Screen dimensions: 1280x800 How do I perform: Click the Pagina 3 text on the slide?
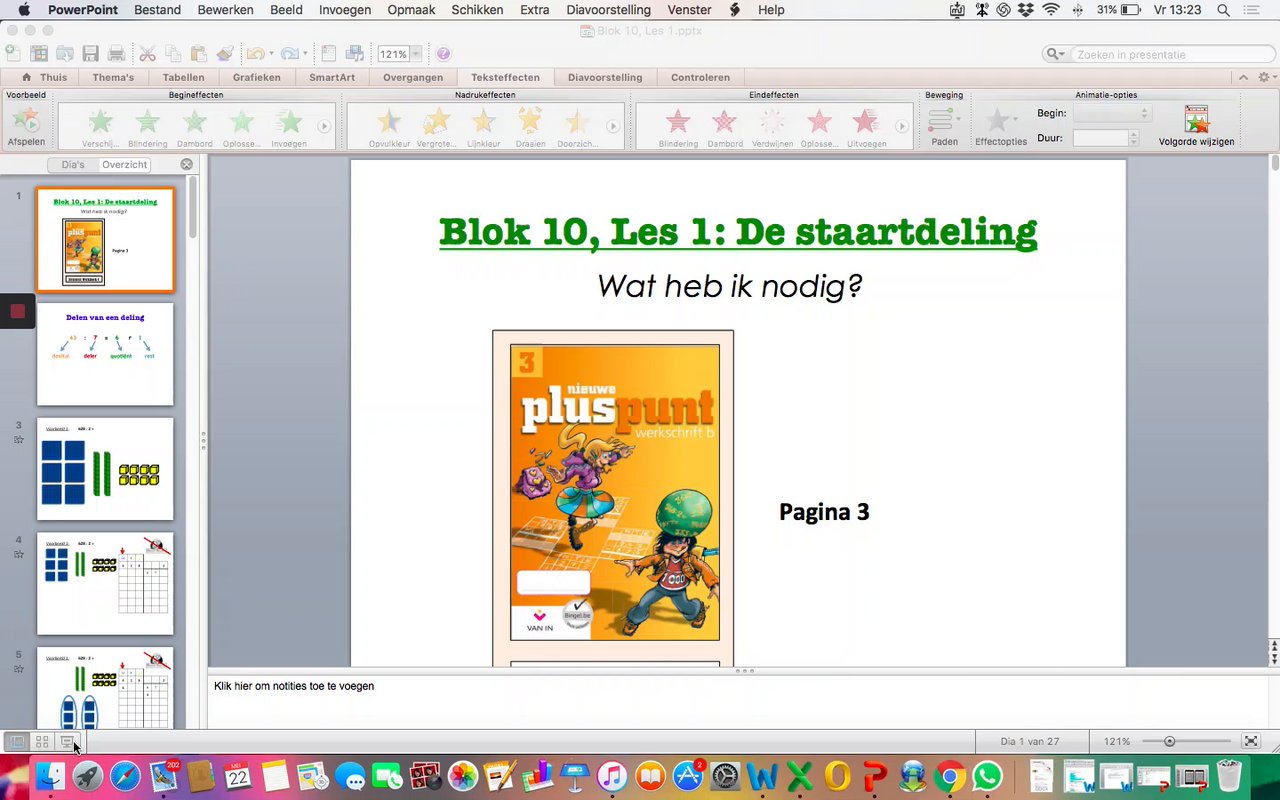[x=824, y=512]
